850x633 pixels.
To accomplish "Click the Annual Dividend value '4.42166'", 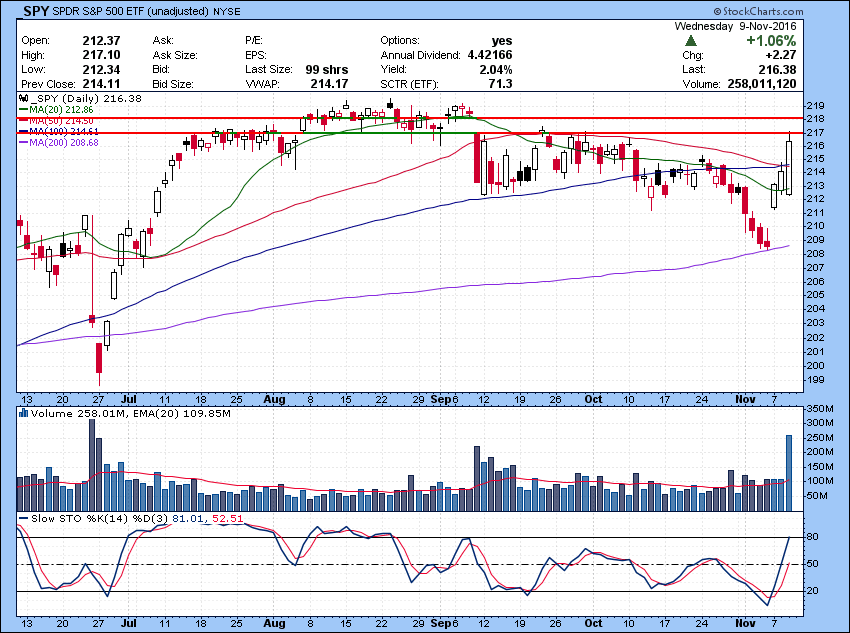I will tap(490, 55).
